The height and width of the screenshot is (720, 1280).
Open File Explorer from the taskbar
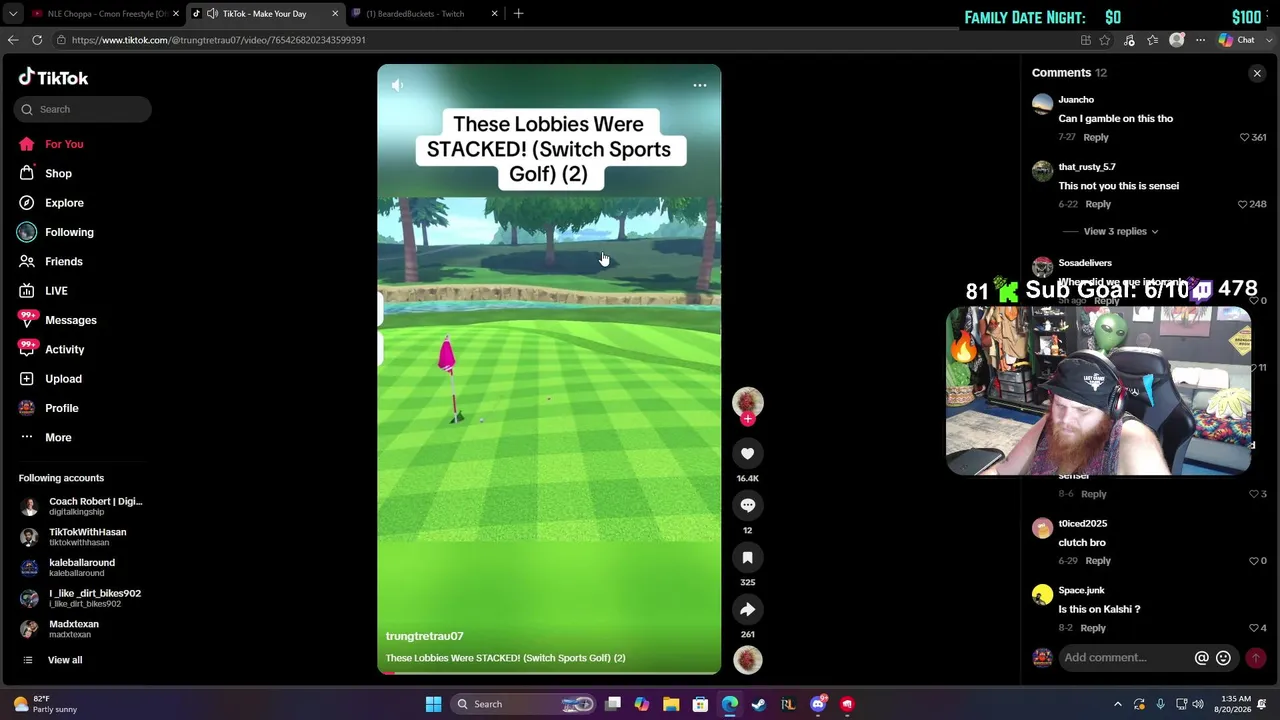click(671, 704)
